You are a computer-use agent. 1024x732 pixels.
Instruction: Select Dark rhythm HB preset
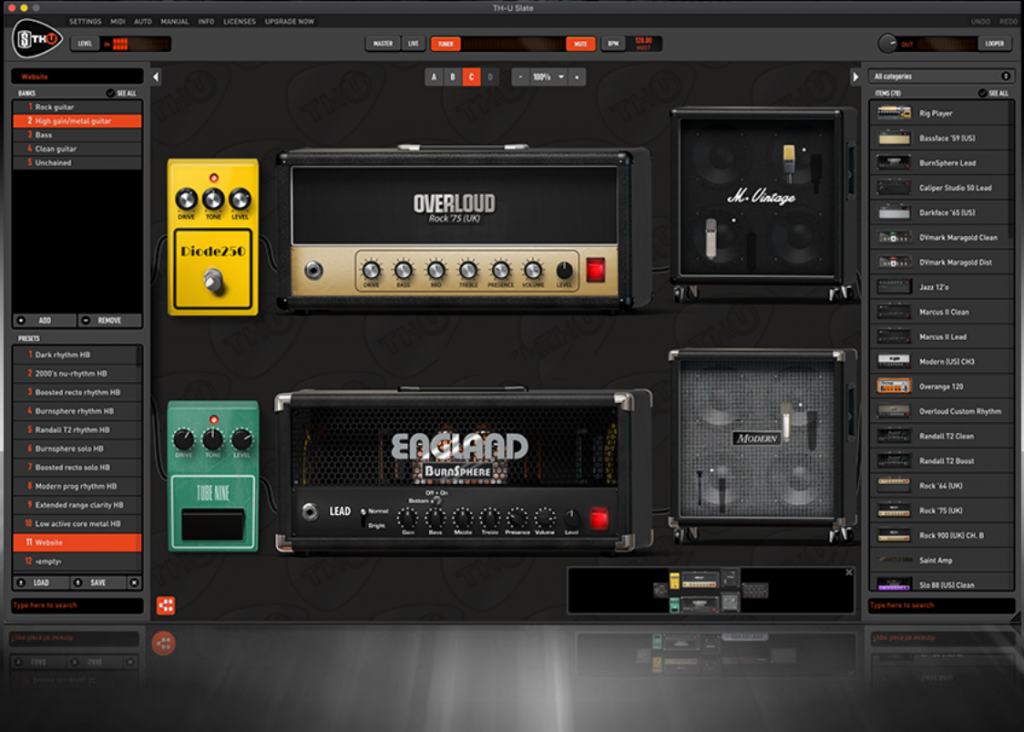(77, 355)
